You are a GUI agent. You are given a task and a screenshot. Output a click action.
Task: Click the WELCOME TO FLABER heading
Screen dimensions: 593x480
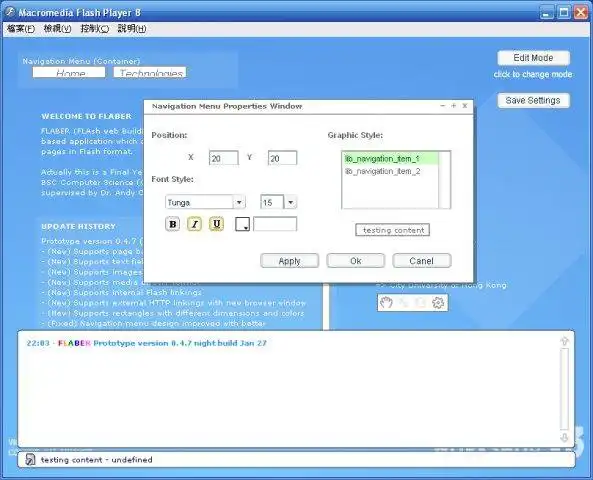(86, 117)
